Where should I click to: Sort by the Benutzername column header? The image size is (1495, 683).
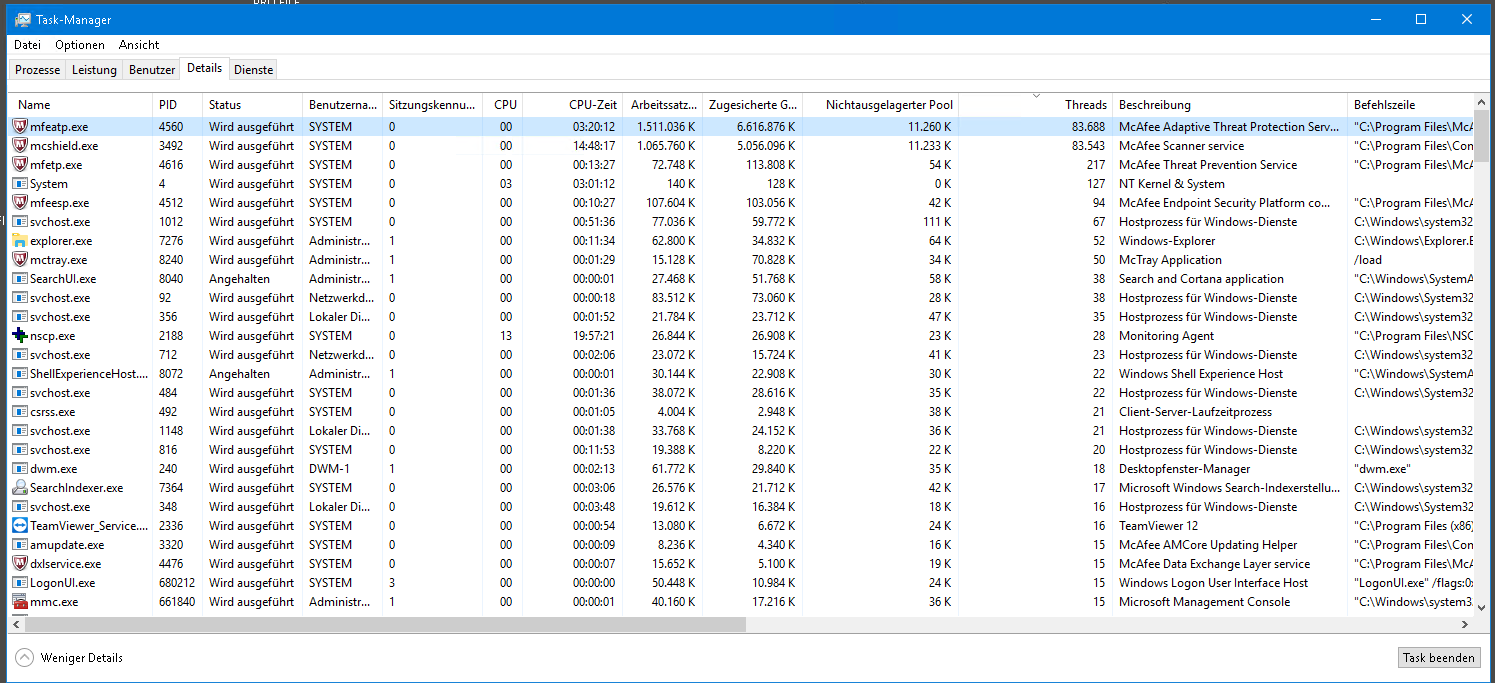click(343, 105)
